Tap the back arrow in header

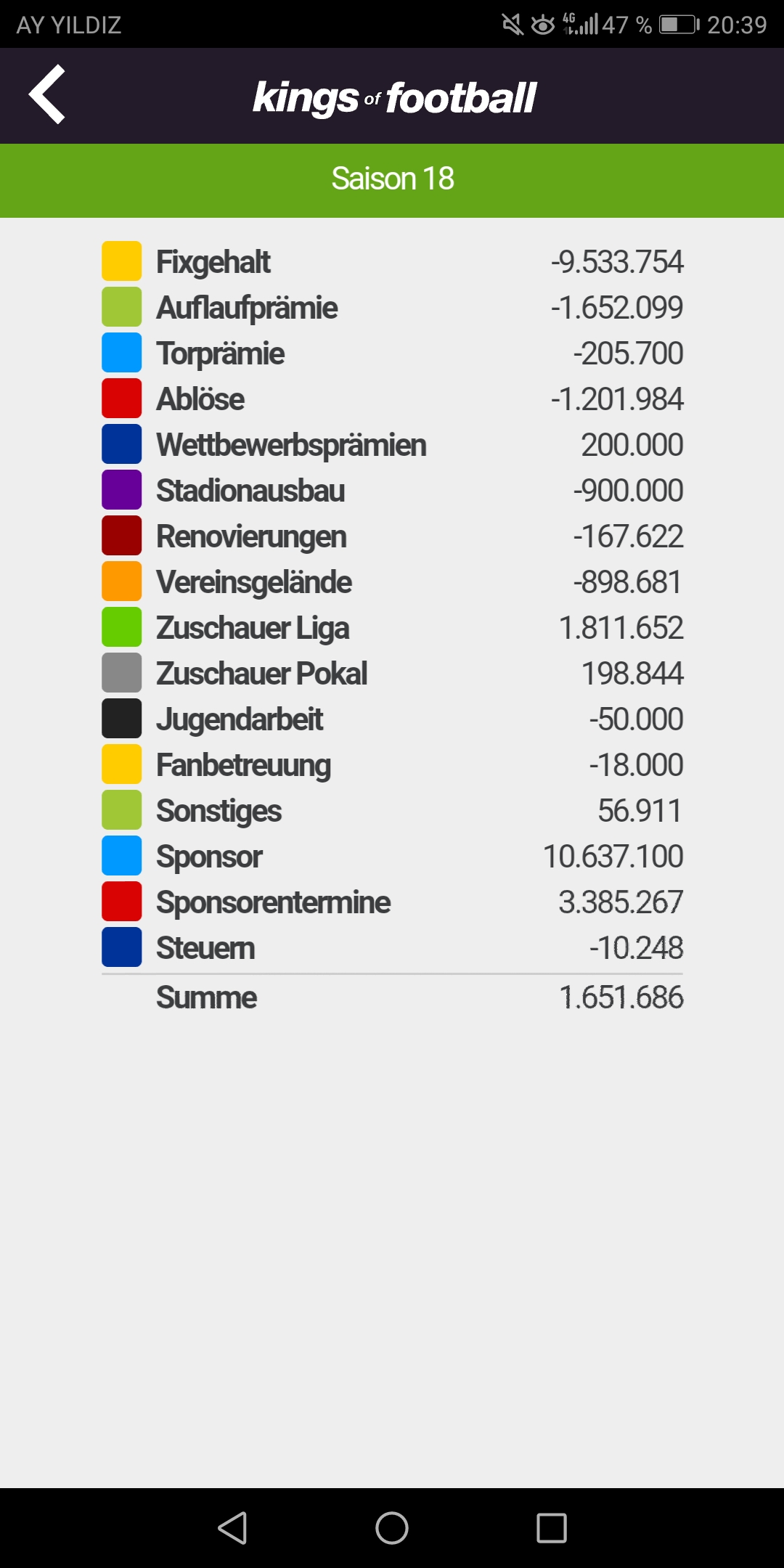[x=47, y=94]
